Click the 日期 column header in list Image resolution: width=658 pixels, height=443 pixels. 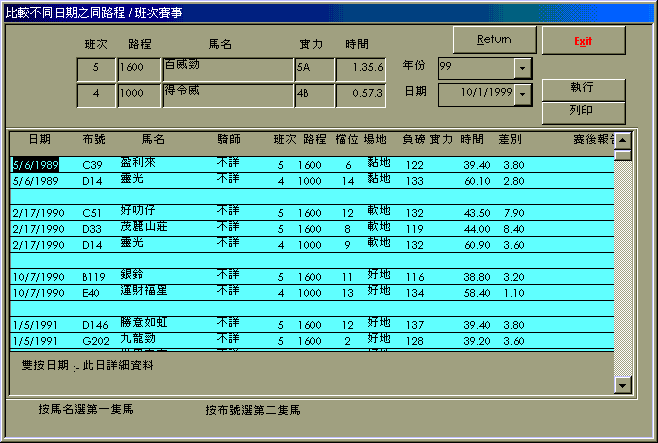40,139
